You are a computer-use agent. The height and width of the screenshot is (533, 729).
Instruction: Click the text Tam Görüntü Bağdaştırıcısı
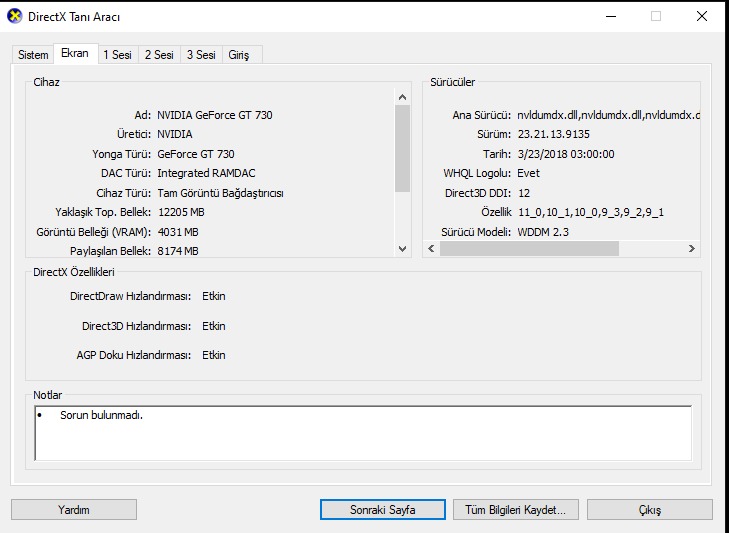220,193
